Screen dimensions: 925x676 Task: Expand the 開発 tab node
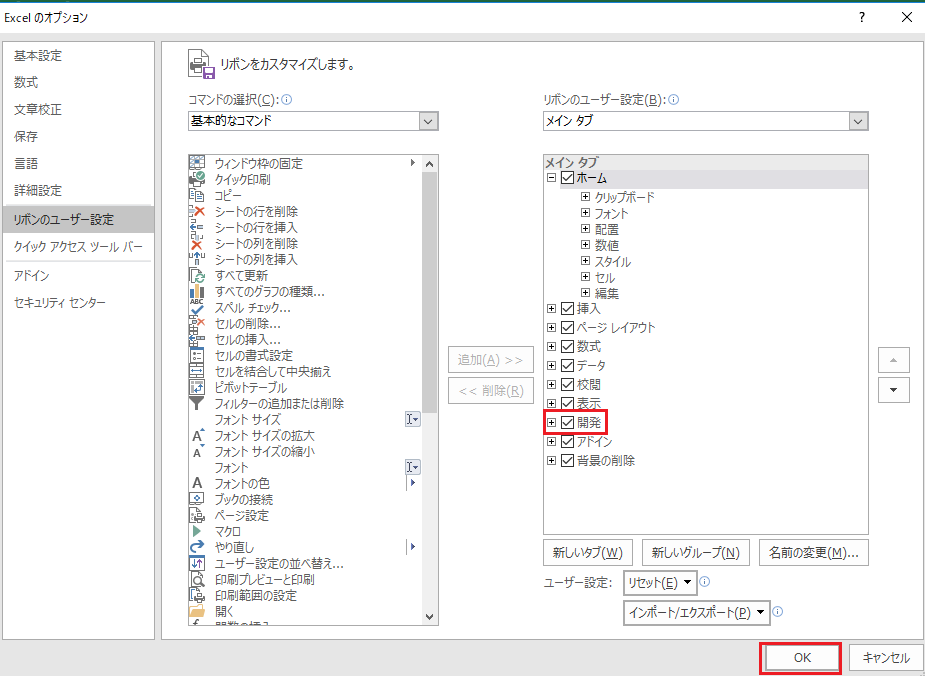[552, 422]
